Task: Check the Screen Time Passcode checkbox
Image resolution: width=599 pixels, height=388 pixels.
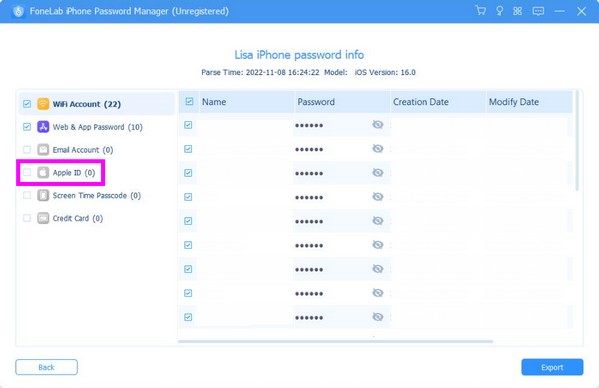Action: (27, 196)
